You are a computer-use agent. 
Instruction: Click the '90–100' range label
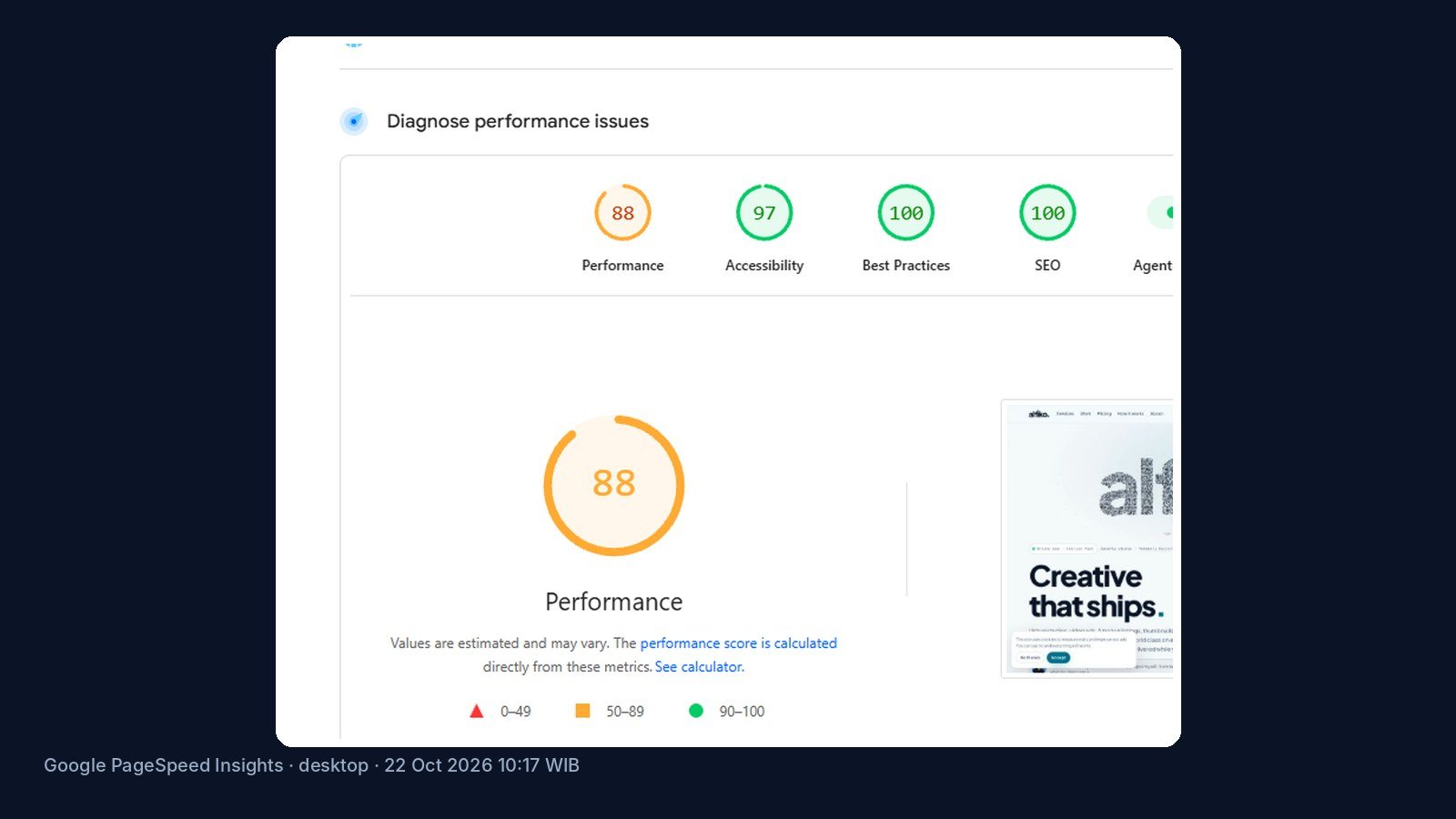tap(742, 712)
